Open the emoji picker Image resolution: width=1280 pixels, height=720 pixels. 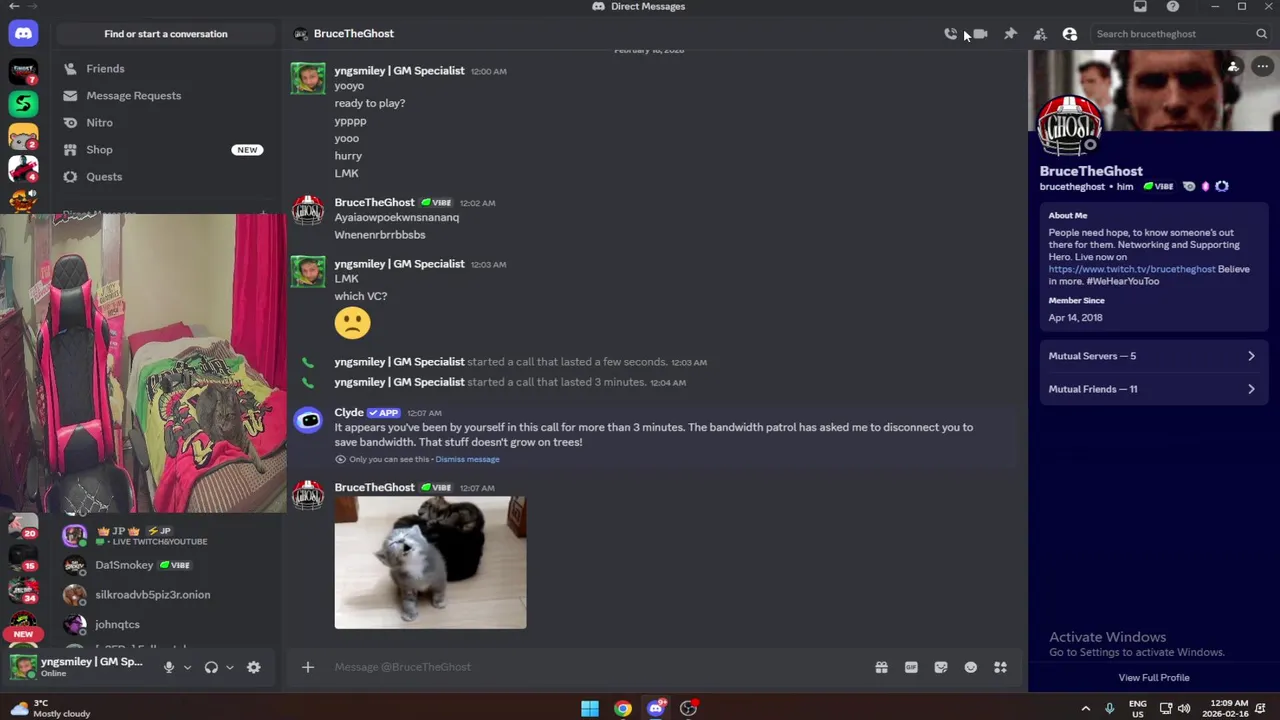tap(971, 667)
